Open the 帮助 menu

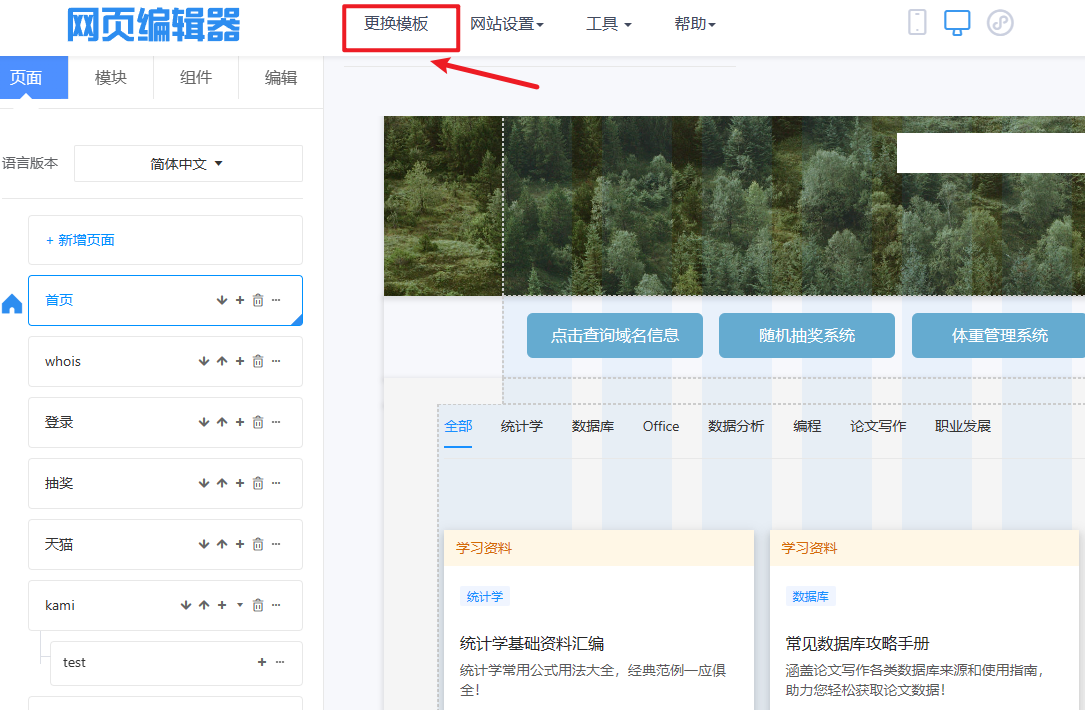tap(695, 25)
